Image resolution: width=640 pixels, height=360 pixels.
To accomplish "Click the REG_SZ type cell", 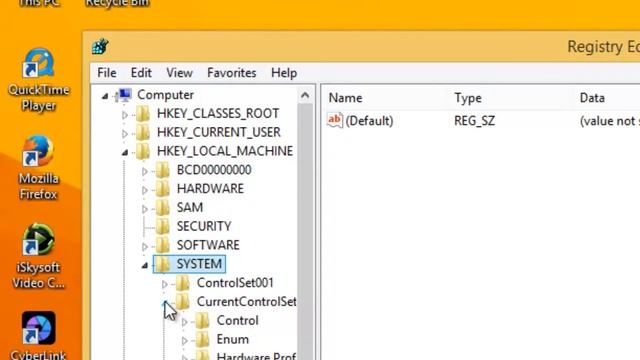I will [474, 121].
